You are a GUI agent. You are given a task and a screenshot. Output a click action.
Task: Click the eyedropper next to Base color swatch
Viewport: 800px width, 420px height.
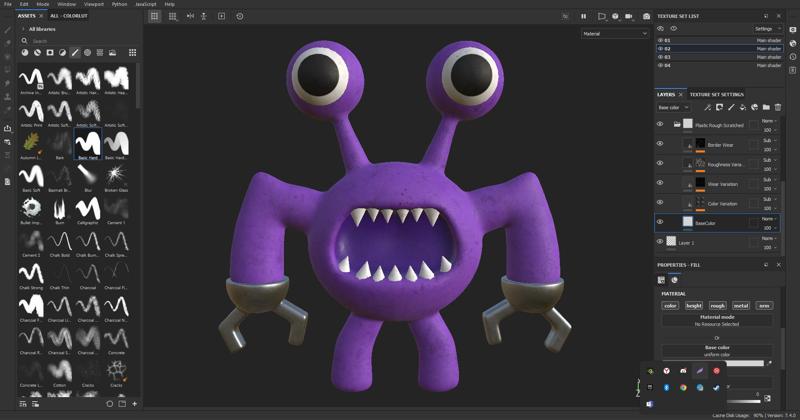pos(769,363)
